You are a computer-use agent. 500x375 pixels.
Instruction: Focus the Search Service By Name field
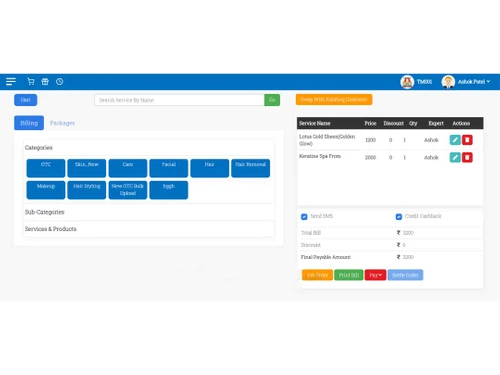click(179, 100)
